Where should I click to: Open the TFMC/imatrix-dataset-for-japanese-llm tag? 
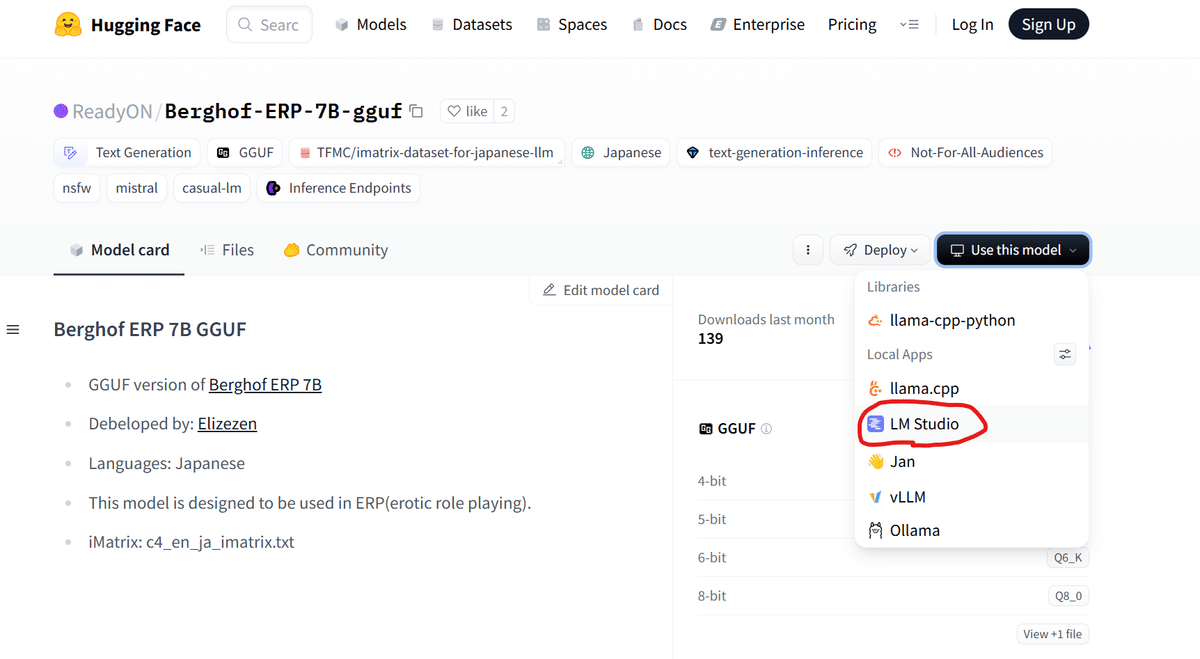(x=427, y=153)
